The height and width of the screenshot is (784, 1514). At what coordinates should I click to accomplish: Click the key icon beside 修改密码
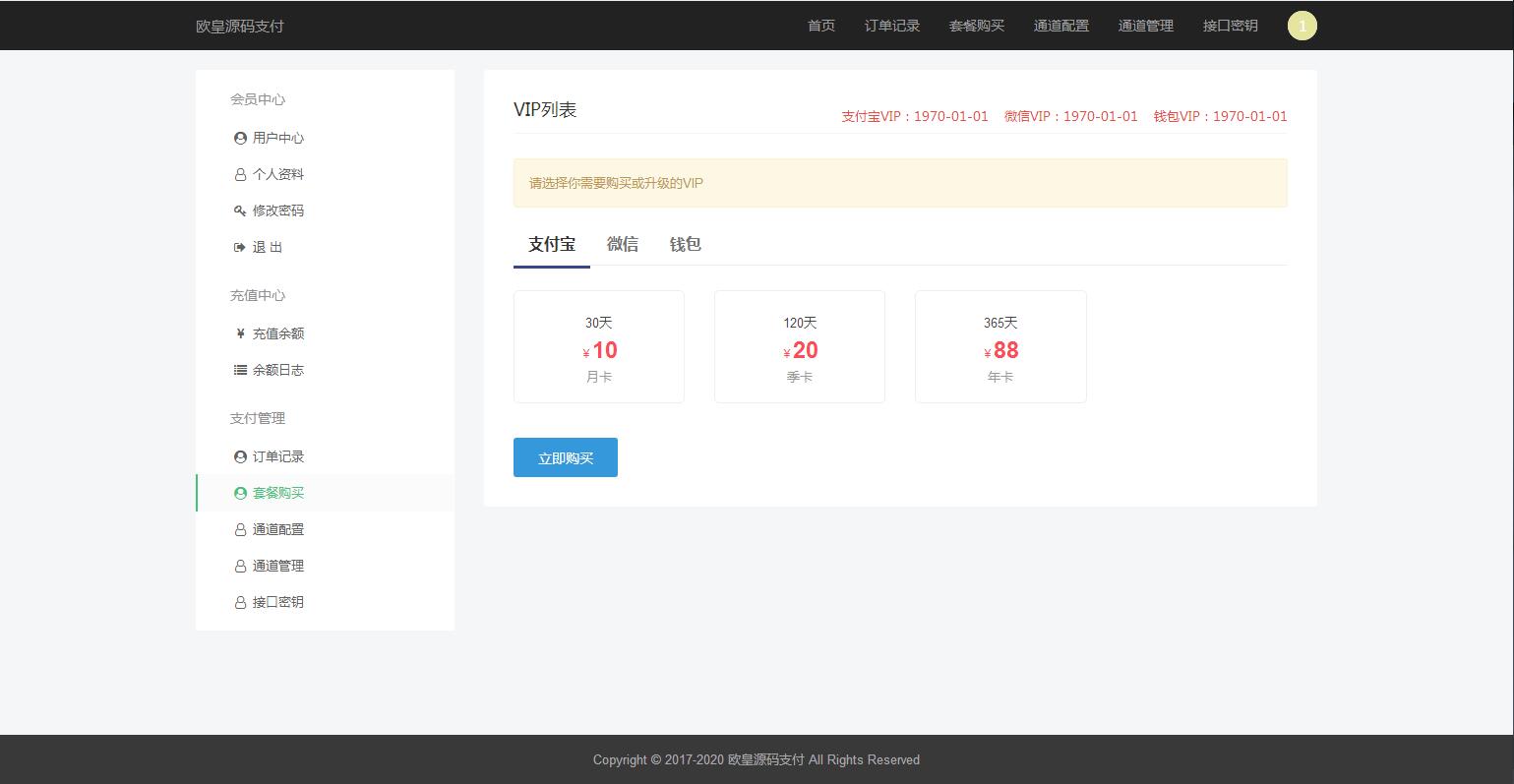pos(240,211)
